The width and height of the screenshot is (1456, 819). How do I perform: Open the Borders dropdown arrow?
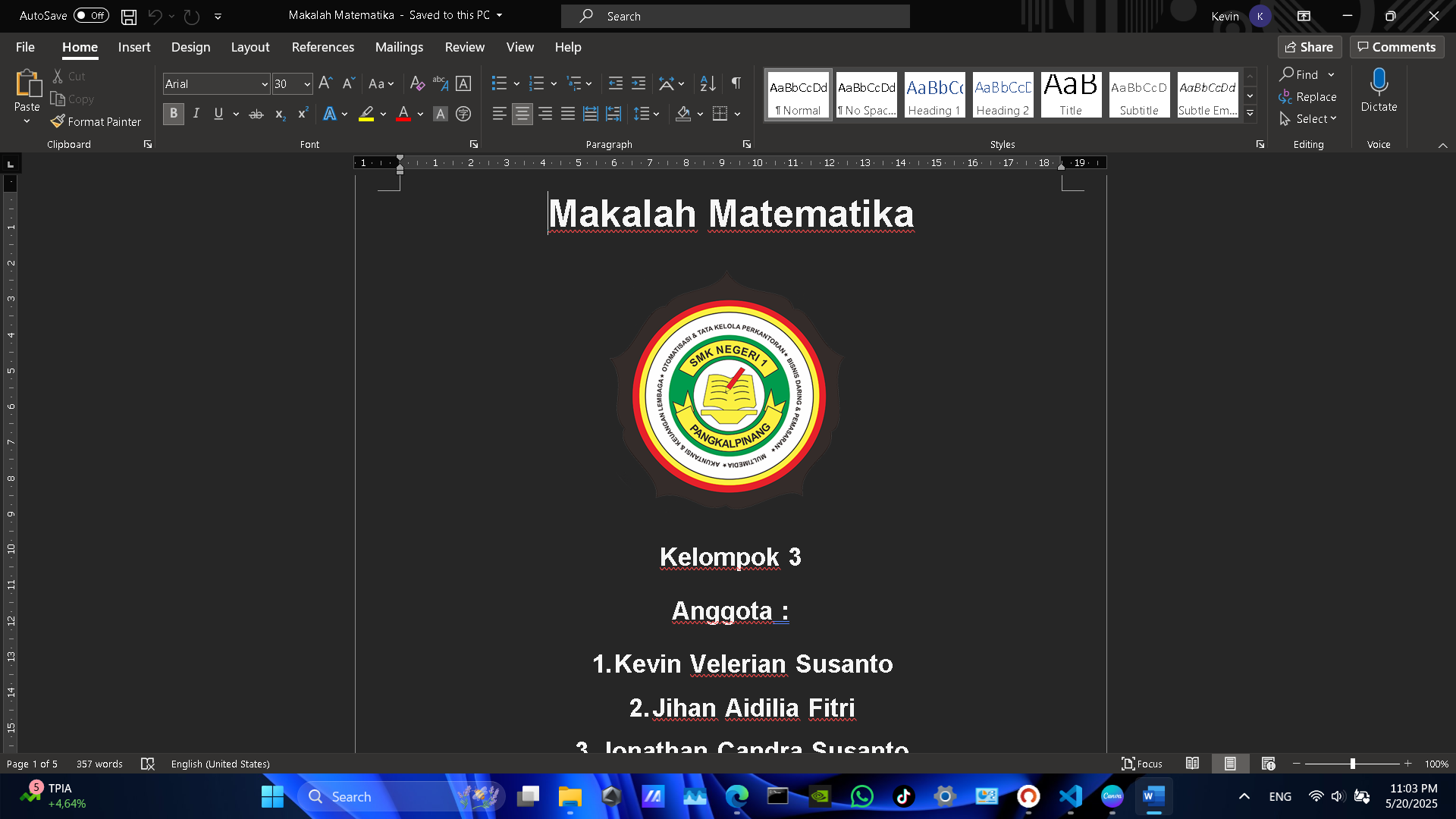(x=737, y=114)
